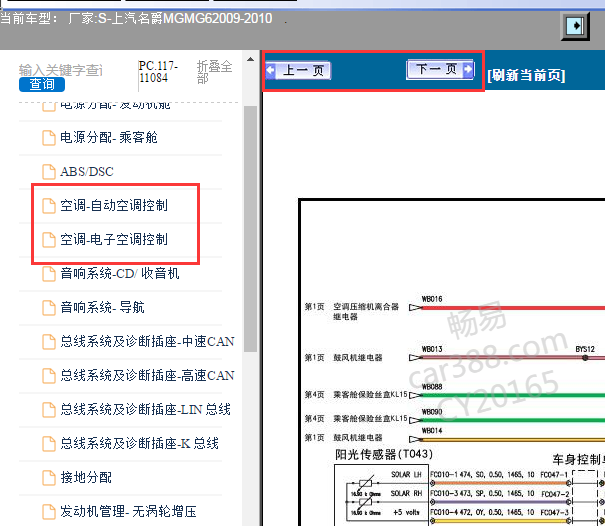Click document icon beside 发动机管理-无涡轮增压
The height and width of the screenshot is (526, 605).
[49, 511]
